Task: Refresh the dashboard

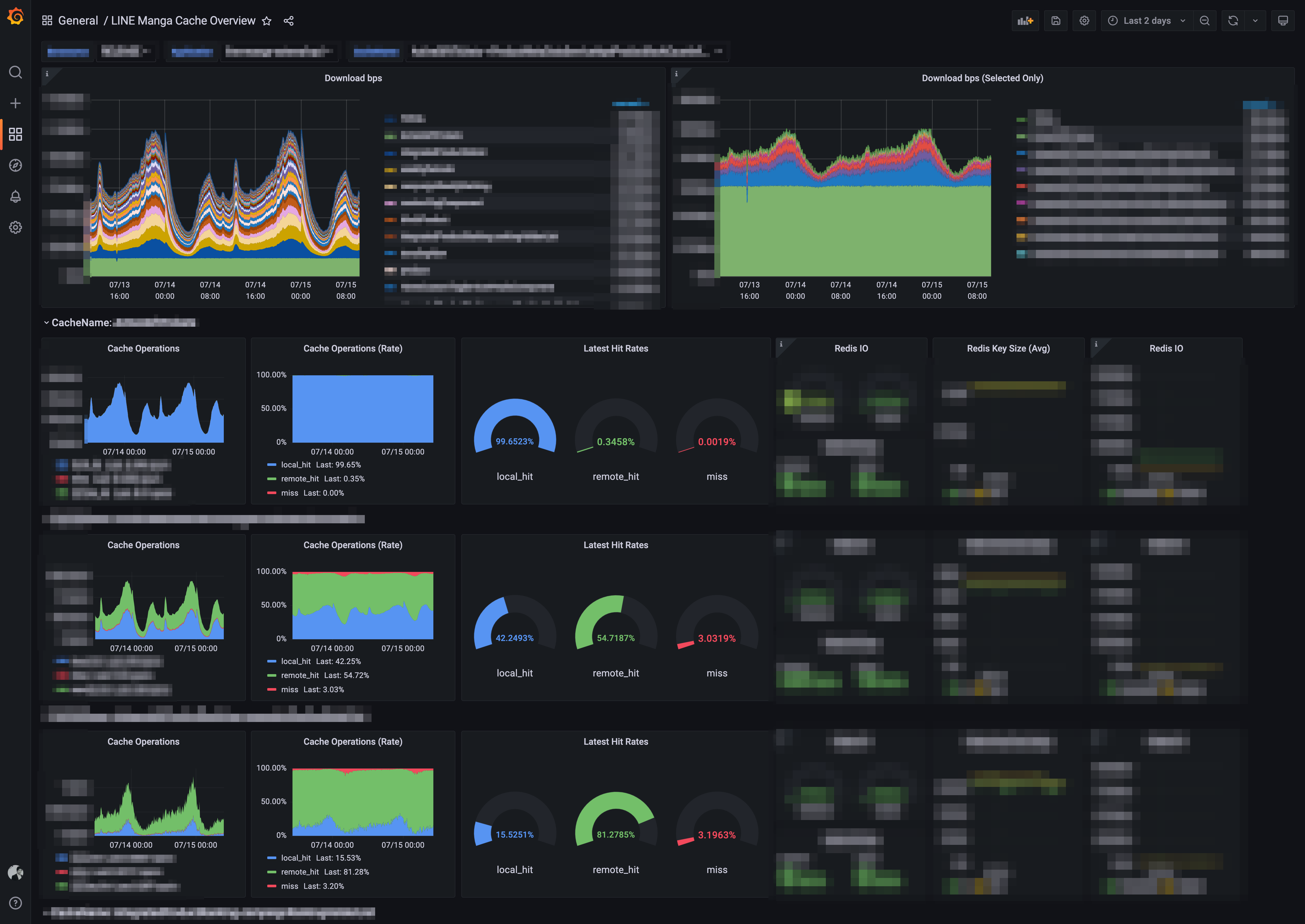Action: (x=1233, y=21)
